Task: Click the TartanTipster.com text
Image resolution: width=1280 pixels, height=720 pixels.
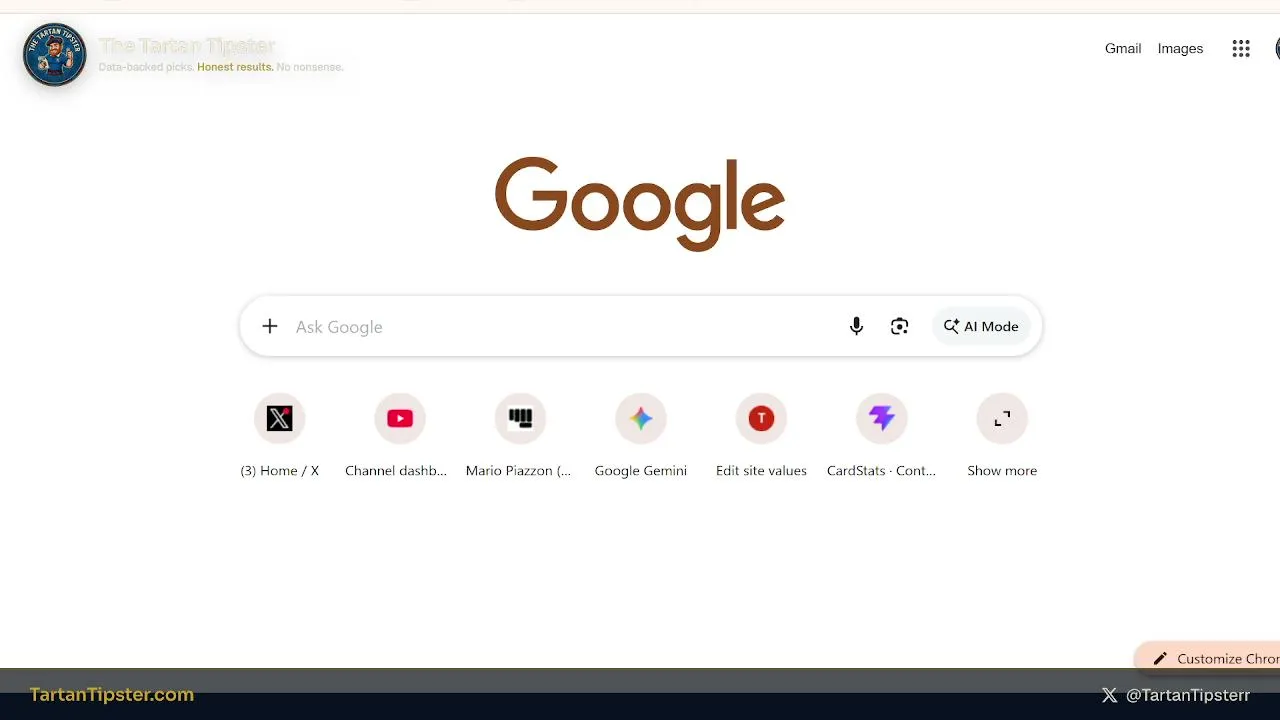Action: pyautogui.click(x=112, y=694)
